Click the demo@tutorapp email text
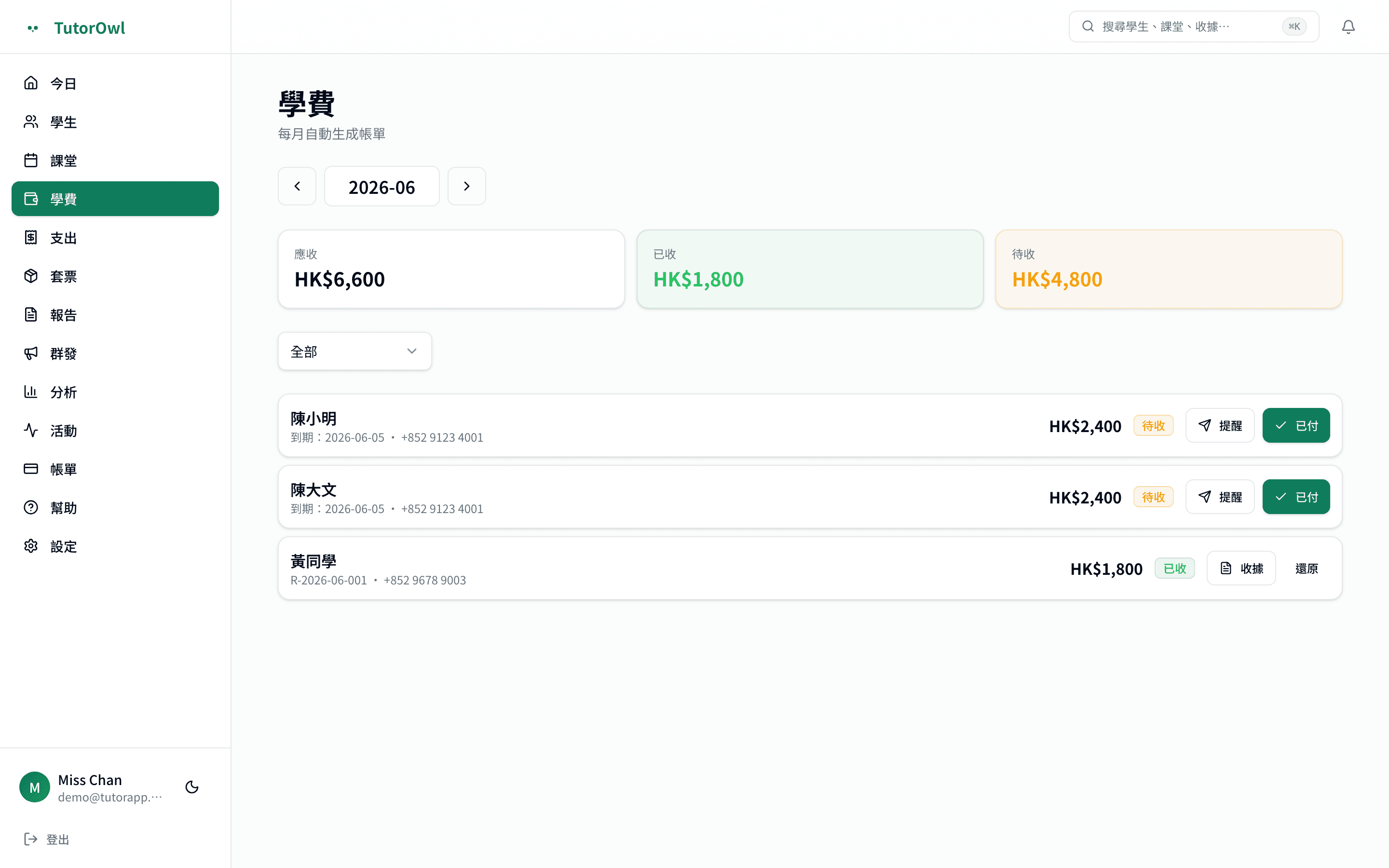Screen dimensions: 1389x868 tap(109, 798)
